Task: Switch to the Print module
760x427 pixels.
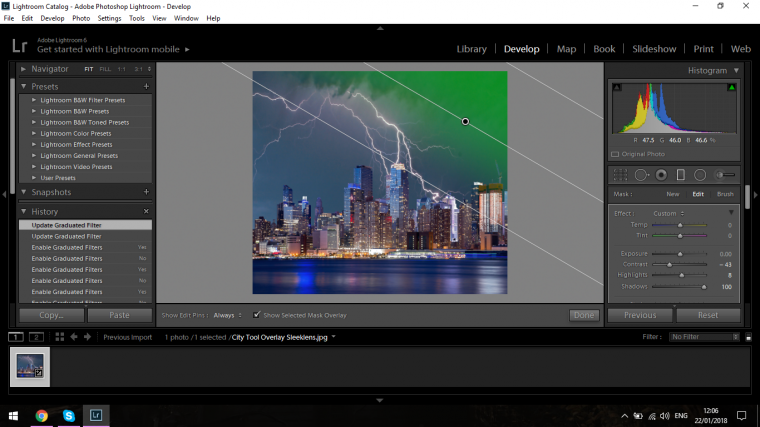Action: pyautogui.click(x=703, y=49)
